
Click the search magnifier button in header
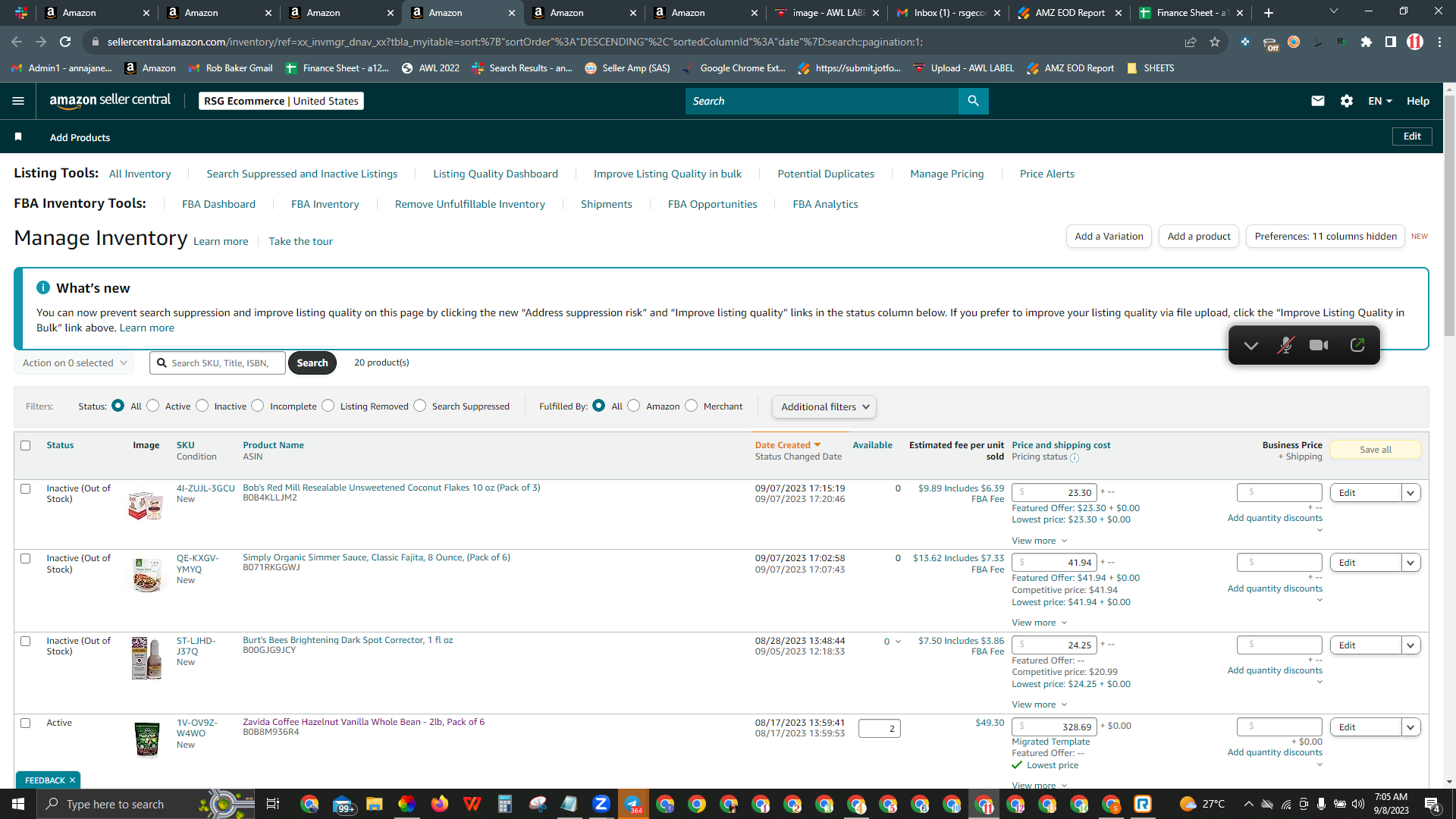point(973,101)
